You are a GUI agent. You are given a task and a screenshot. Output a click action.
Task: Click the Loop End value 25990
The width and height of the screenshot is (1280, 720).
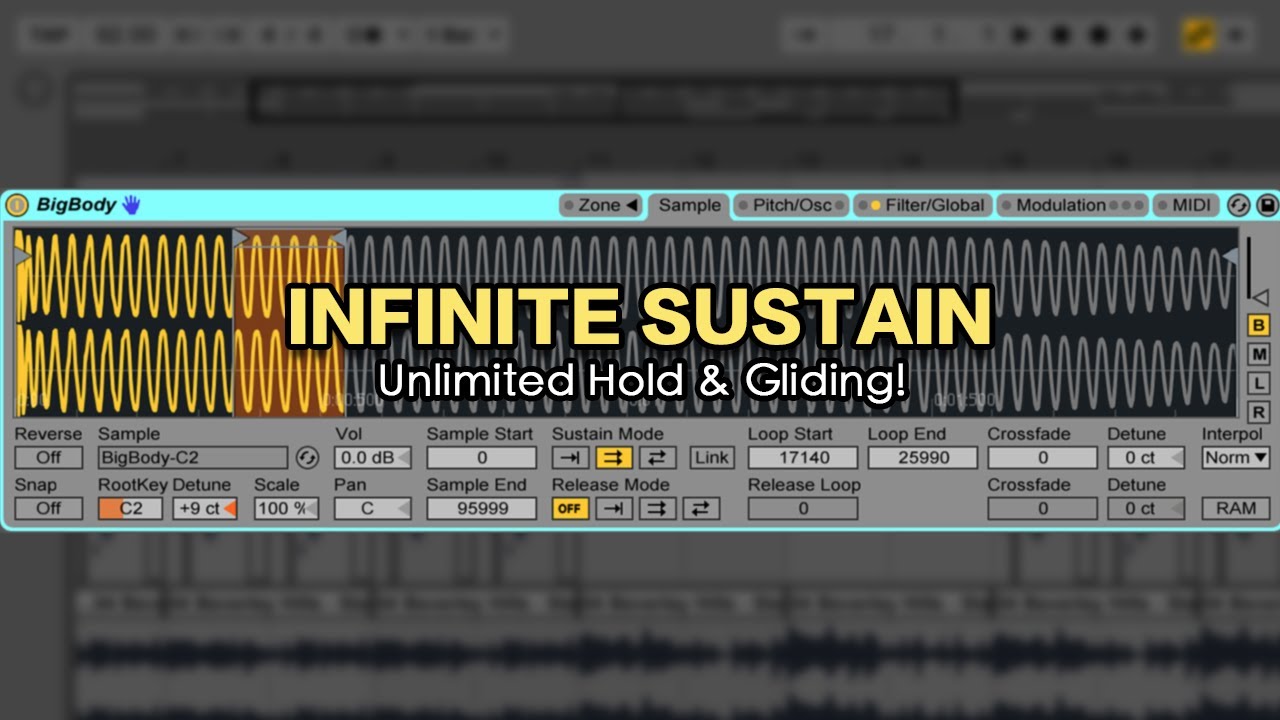pyautogui.click(x=923, y=458)
